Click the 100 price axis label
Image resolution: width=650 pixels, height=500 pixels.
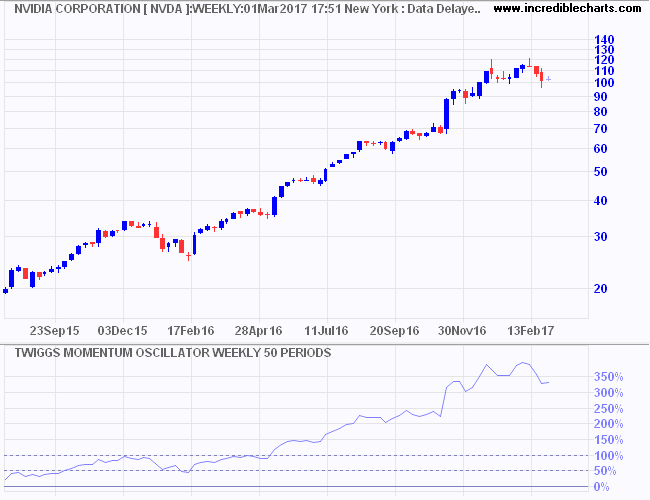pyautogui.click(x=604, y=83)
